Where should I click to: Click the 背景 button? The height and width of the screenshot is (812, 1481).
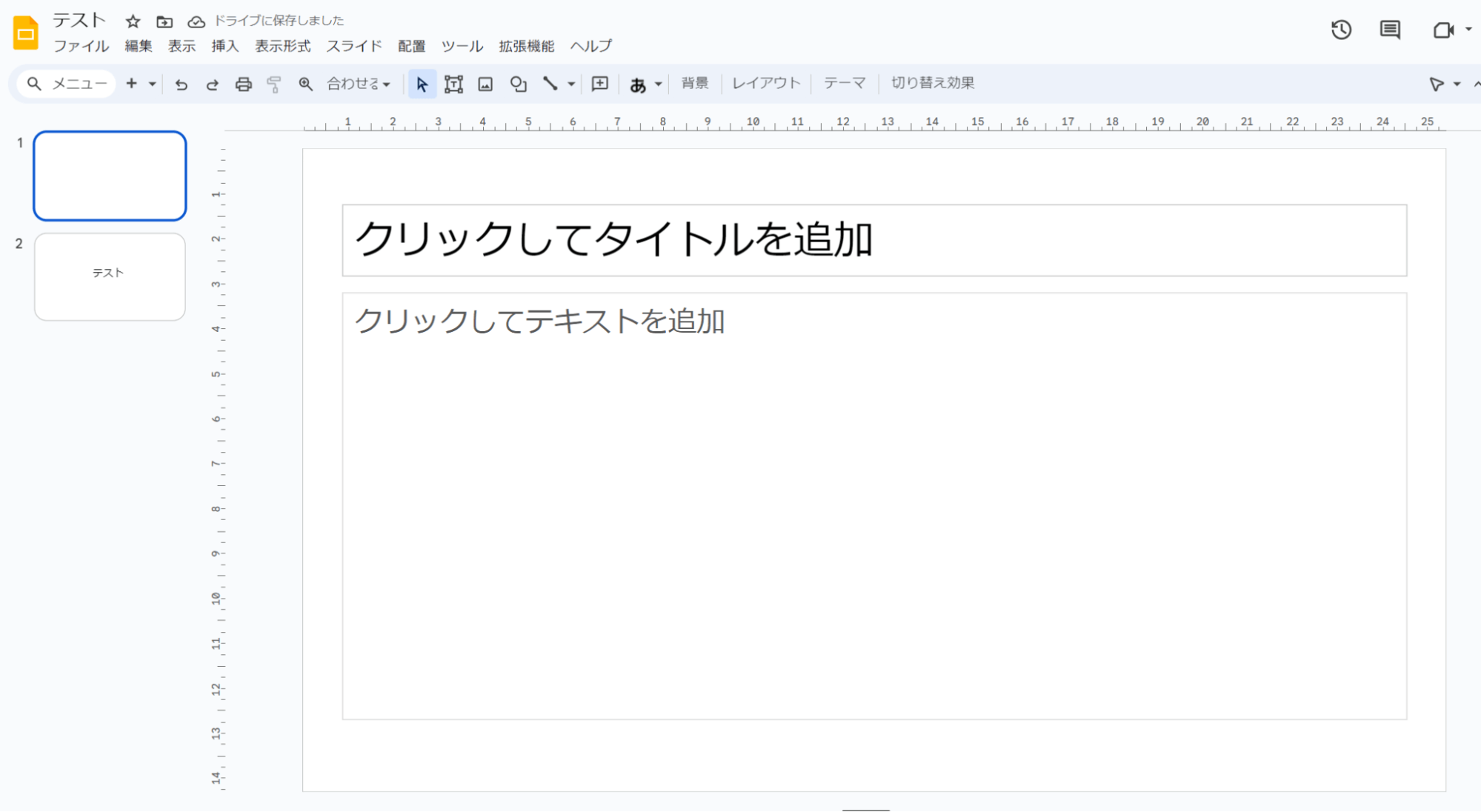pos(694,83)
